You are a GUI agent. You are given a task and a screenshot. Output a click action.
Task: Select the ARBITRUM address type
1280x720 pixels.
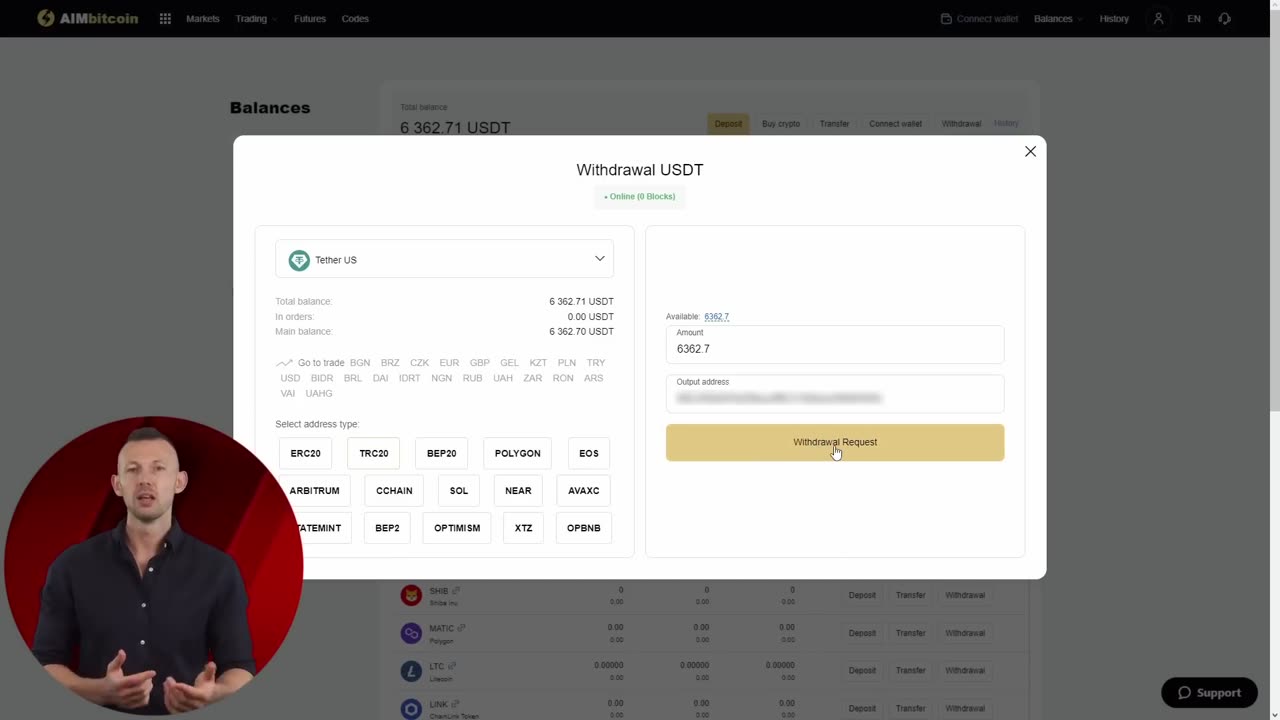click(314, 490)
